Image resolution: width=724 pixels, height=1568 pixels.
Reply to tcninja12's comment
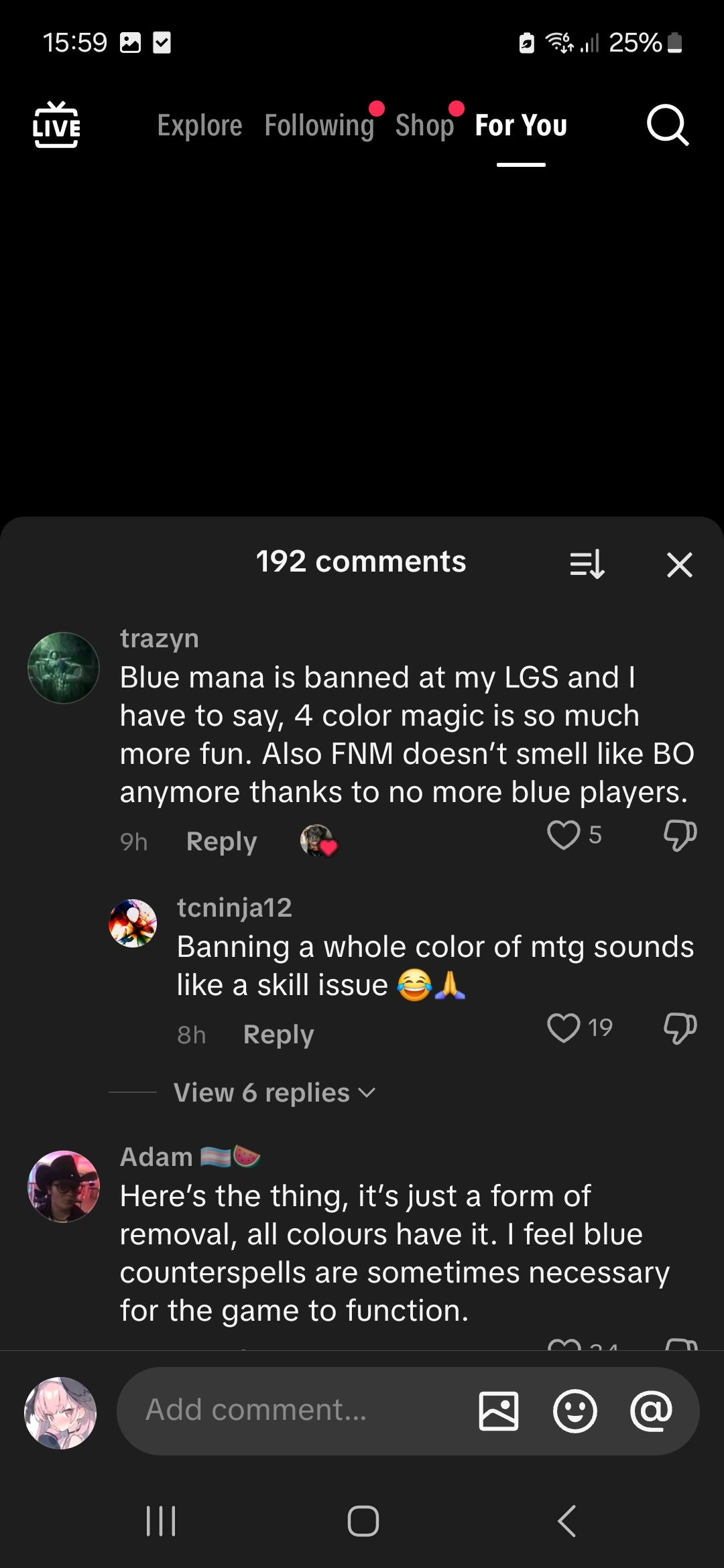[x=279, y=1035]
